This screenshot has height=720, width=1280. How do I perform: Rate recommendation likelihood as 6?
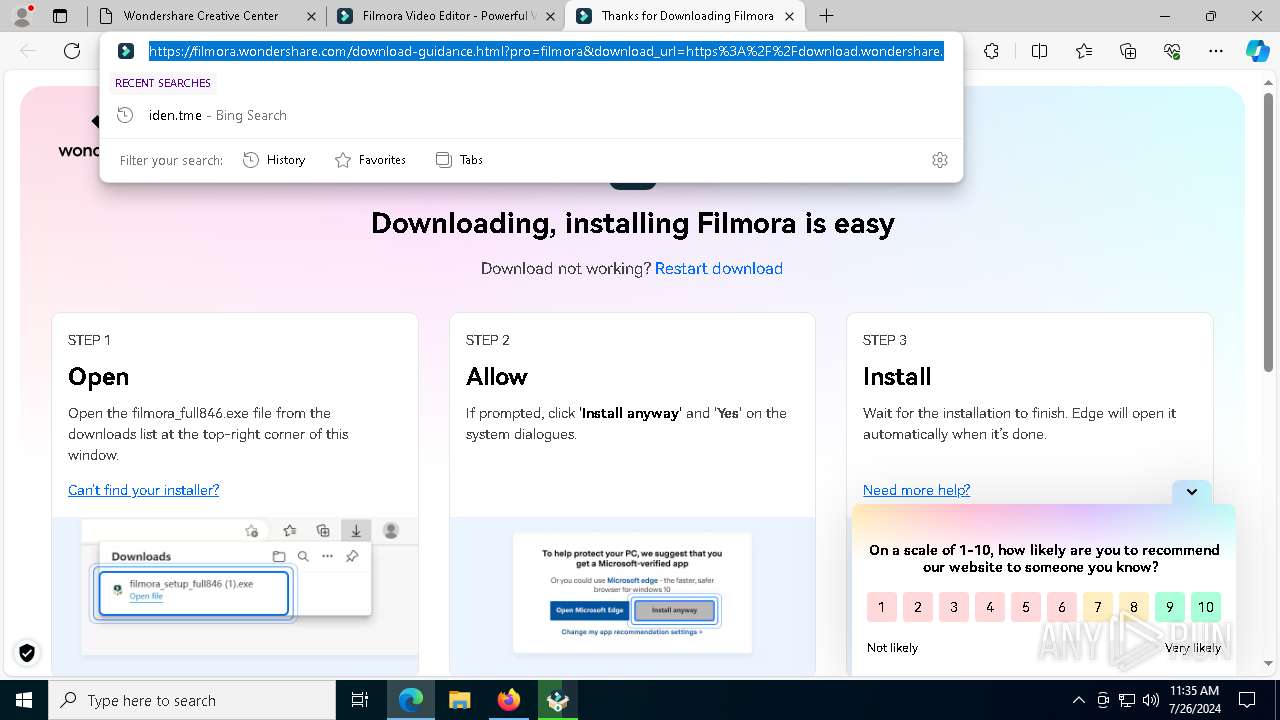coord(1061,607)
